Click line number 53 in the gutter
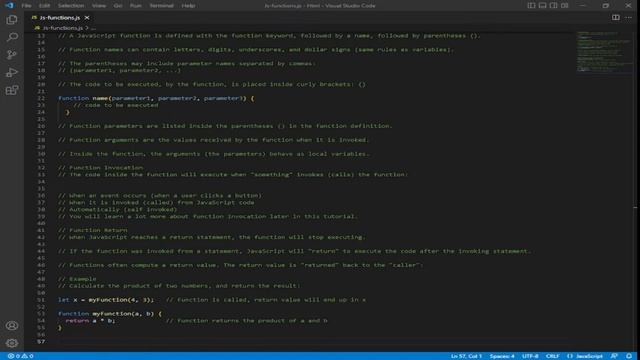The image size is (640, 360). pyautogui.click(x=41, y=313)
